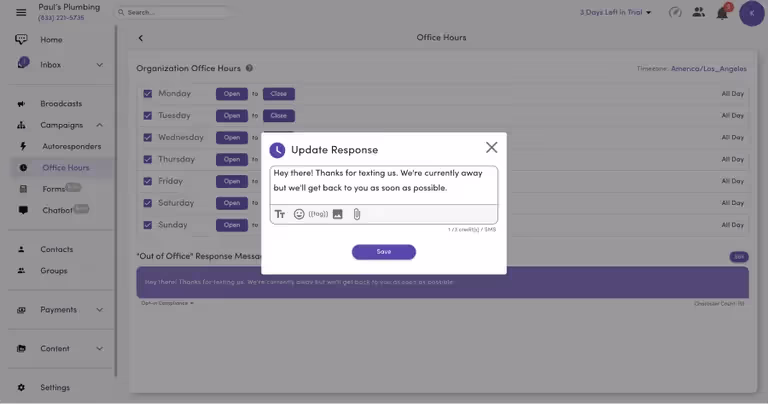
Task: Uncheck the Monday checkbox
Action: pyautogui.click(x=147, y=94)
